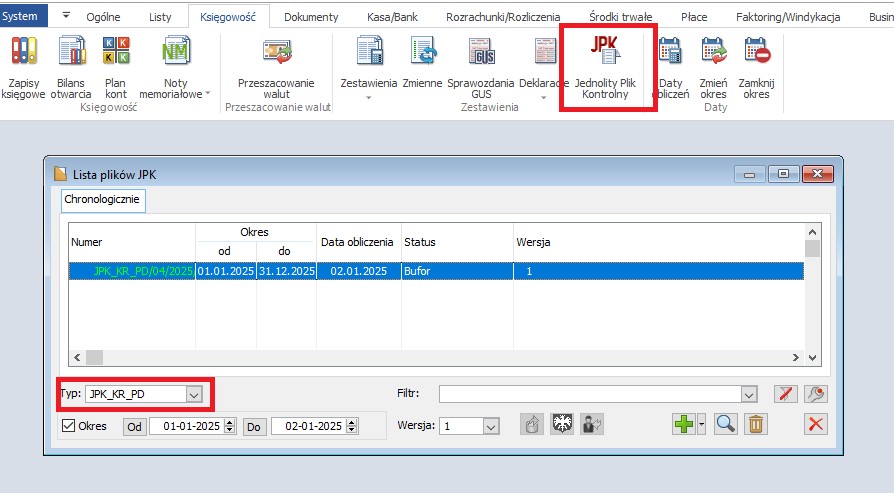Switch to the Faktoring/Windykacja tab
This screenshot has height=493, width=894.
[x=788, y=17]
